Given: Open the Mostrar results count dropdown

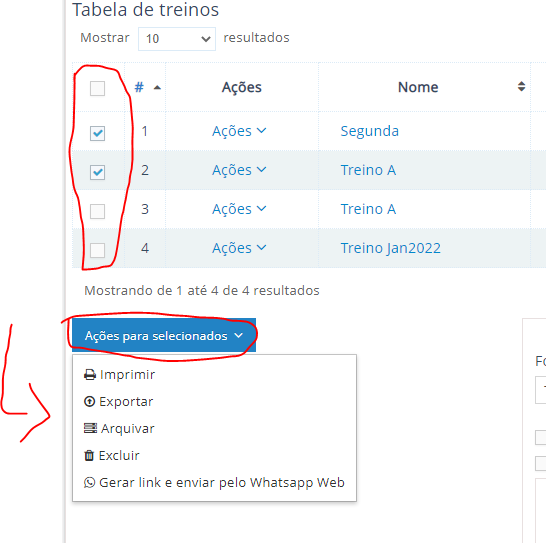Looking at the screenshot, I should click(177, 39).
